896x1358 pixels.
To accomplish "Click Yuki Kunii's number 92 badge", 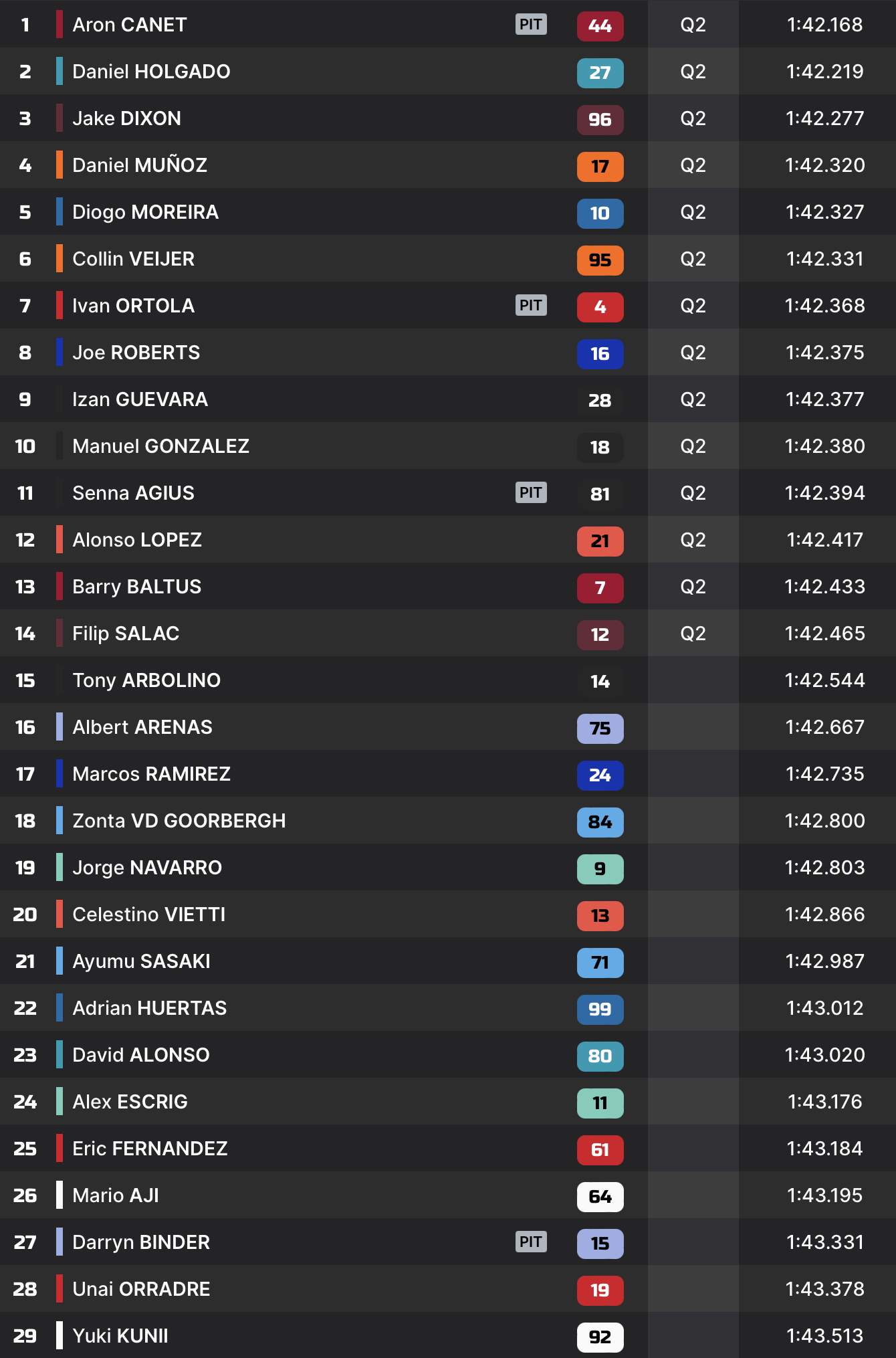I will [600, 1337].
